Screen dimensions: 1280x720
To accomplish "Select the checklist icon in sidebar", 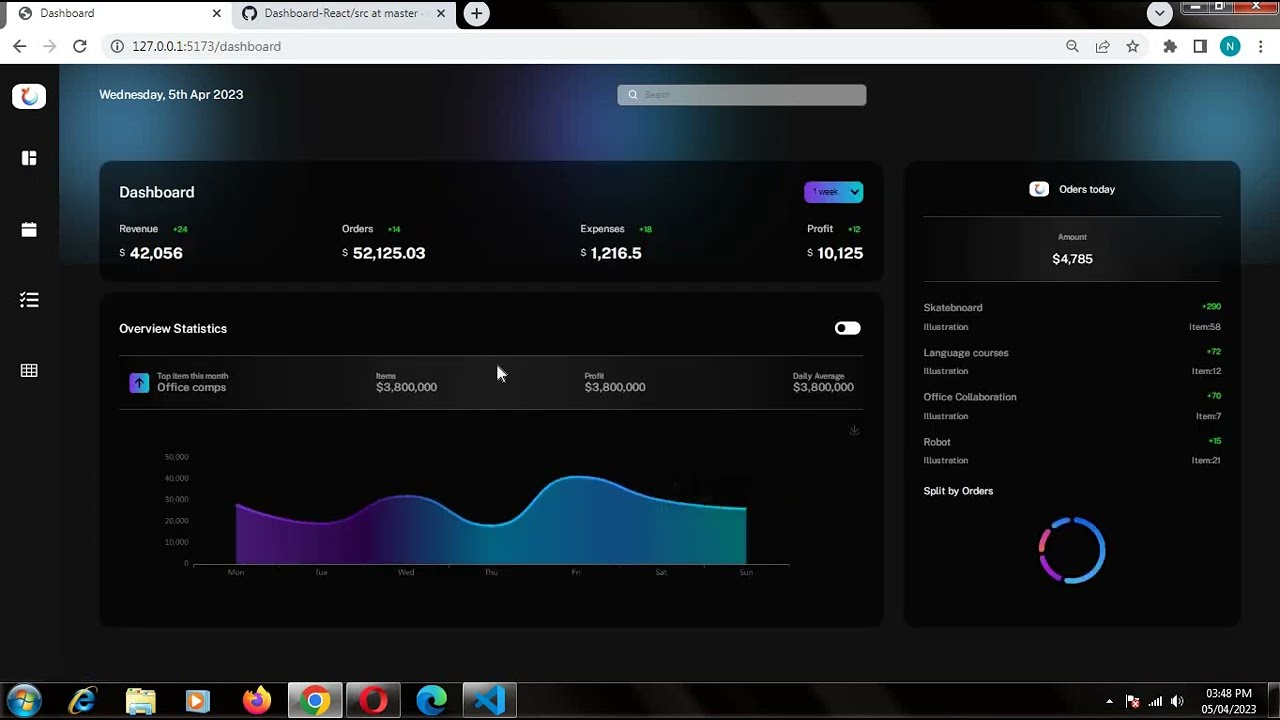I will (29, 299).
